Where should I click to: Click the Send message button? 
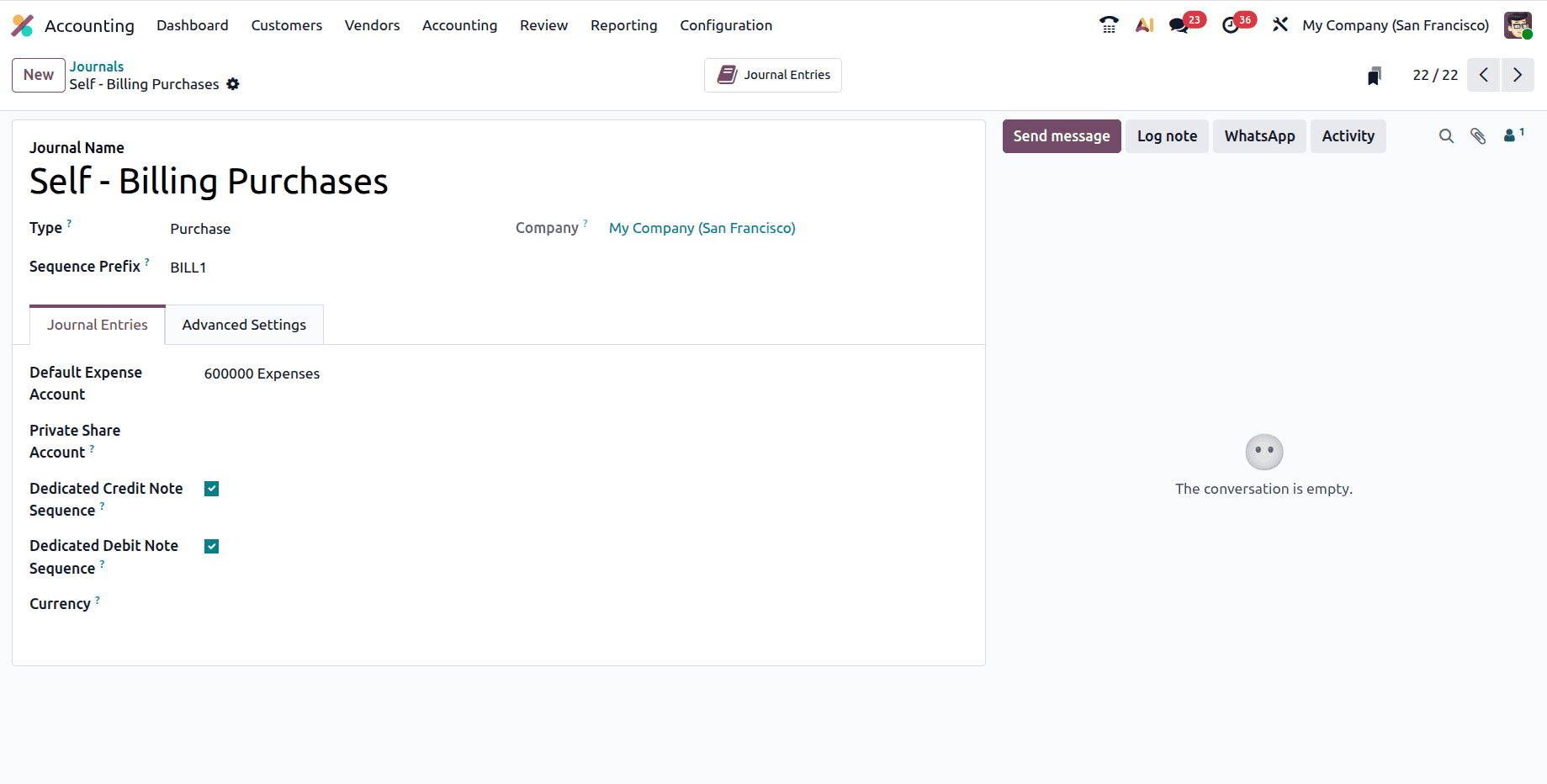pyautogui.click(x=1062, y=136)
